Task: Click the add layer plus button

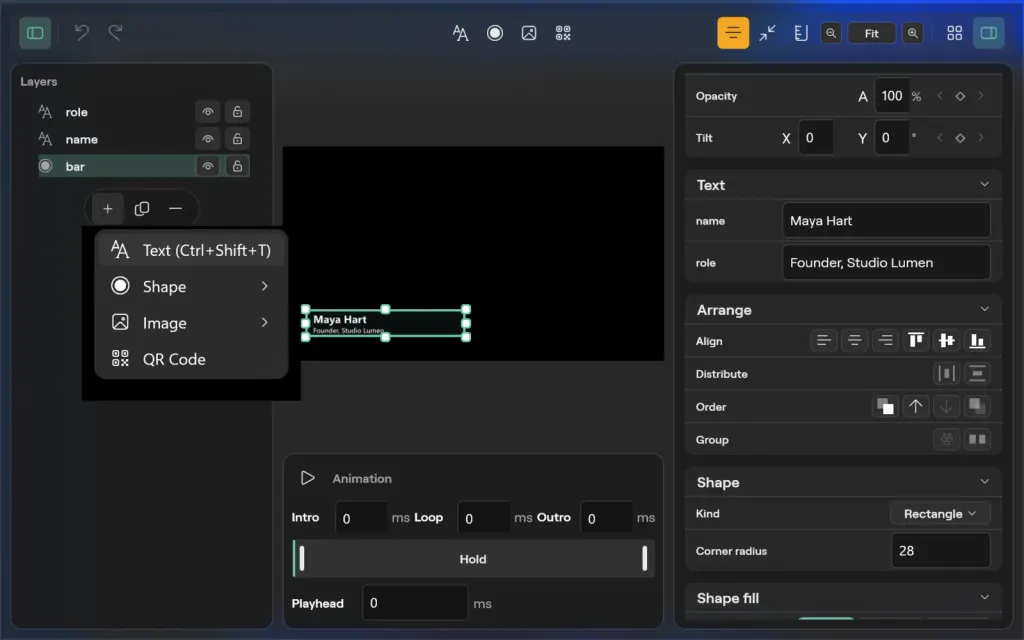Action: (x=108, y=209)
